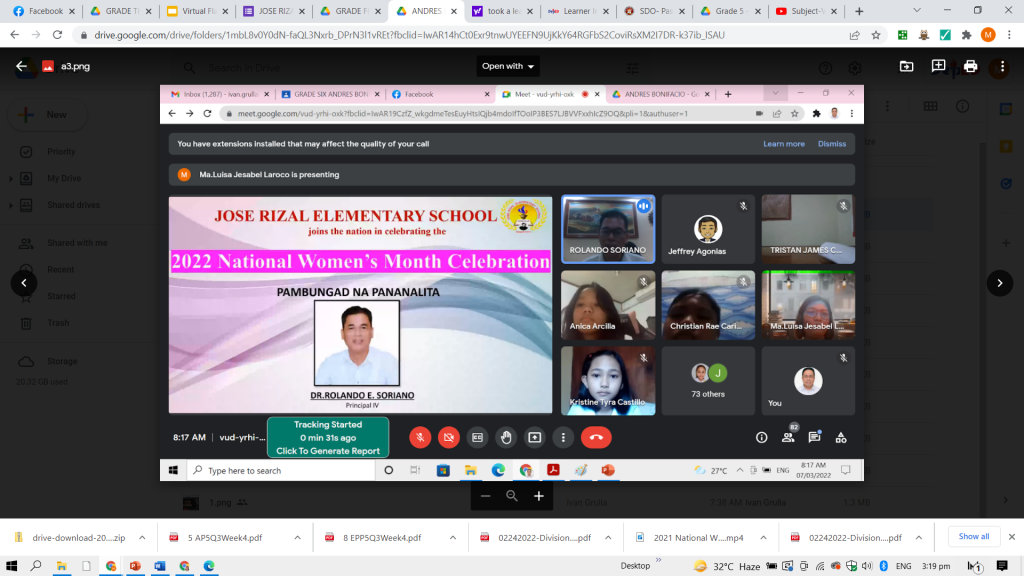Expand options for 02242022-Division pdf beside Show all
The image size is (1024, 576).
click(x=919, y=537)
